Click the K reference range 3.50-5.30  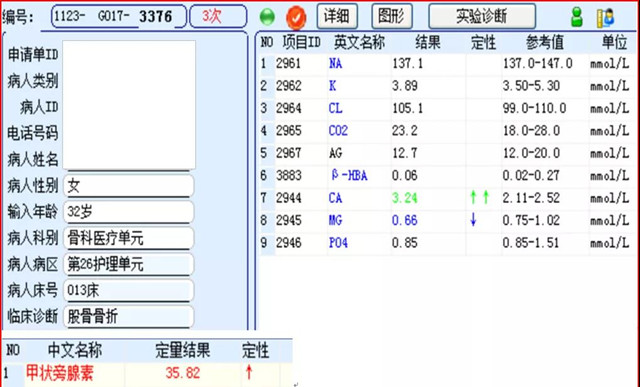pos(531,86)
